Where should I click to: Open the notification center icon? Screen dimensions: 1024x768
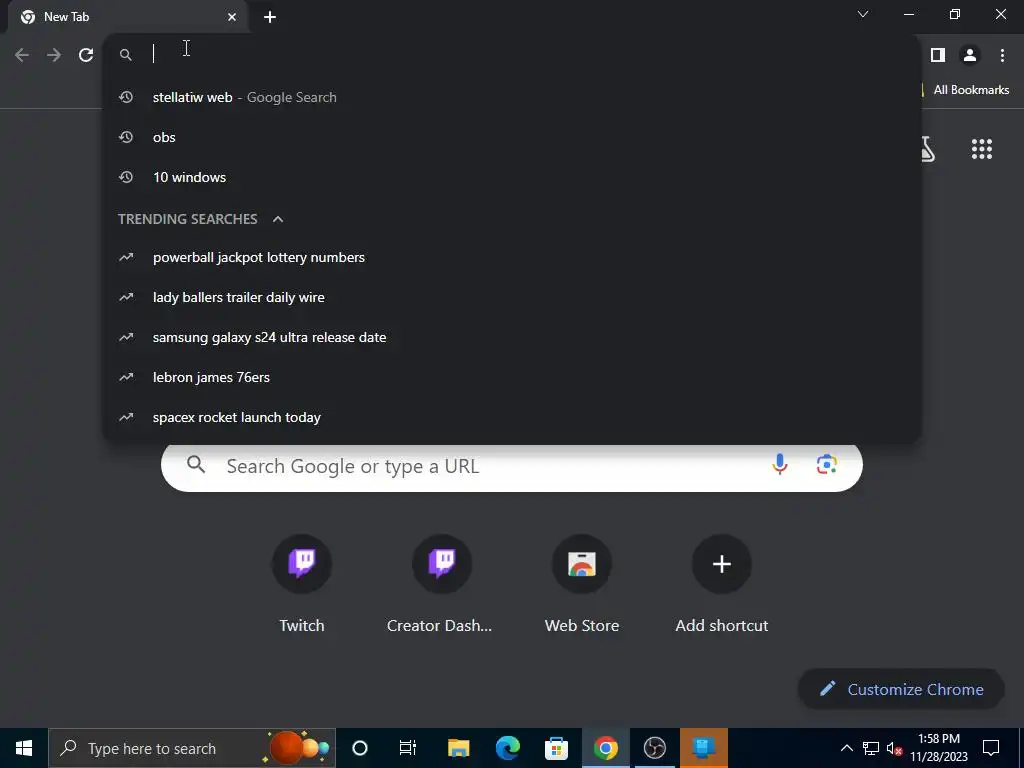[x=991, y=748]
